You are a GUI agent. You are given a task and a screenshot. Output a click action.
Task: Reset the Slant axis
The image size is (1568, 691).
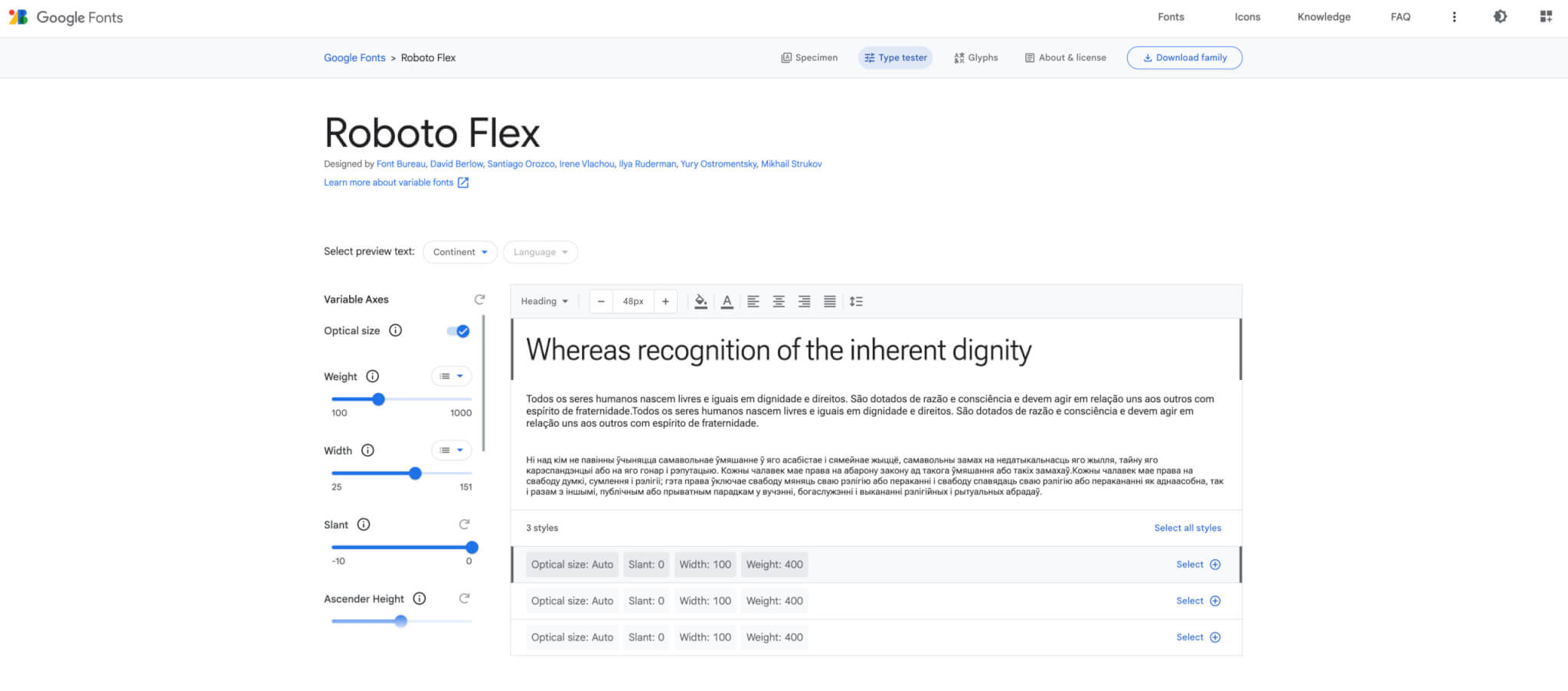pyautogui.click(x=464, y=525)
